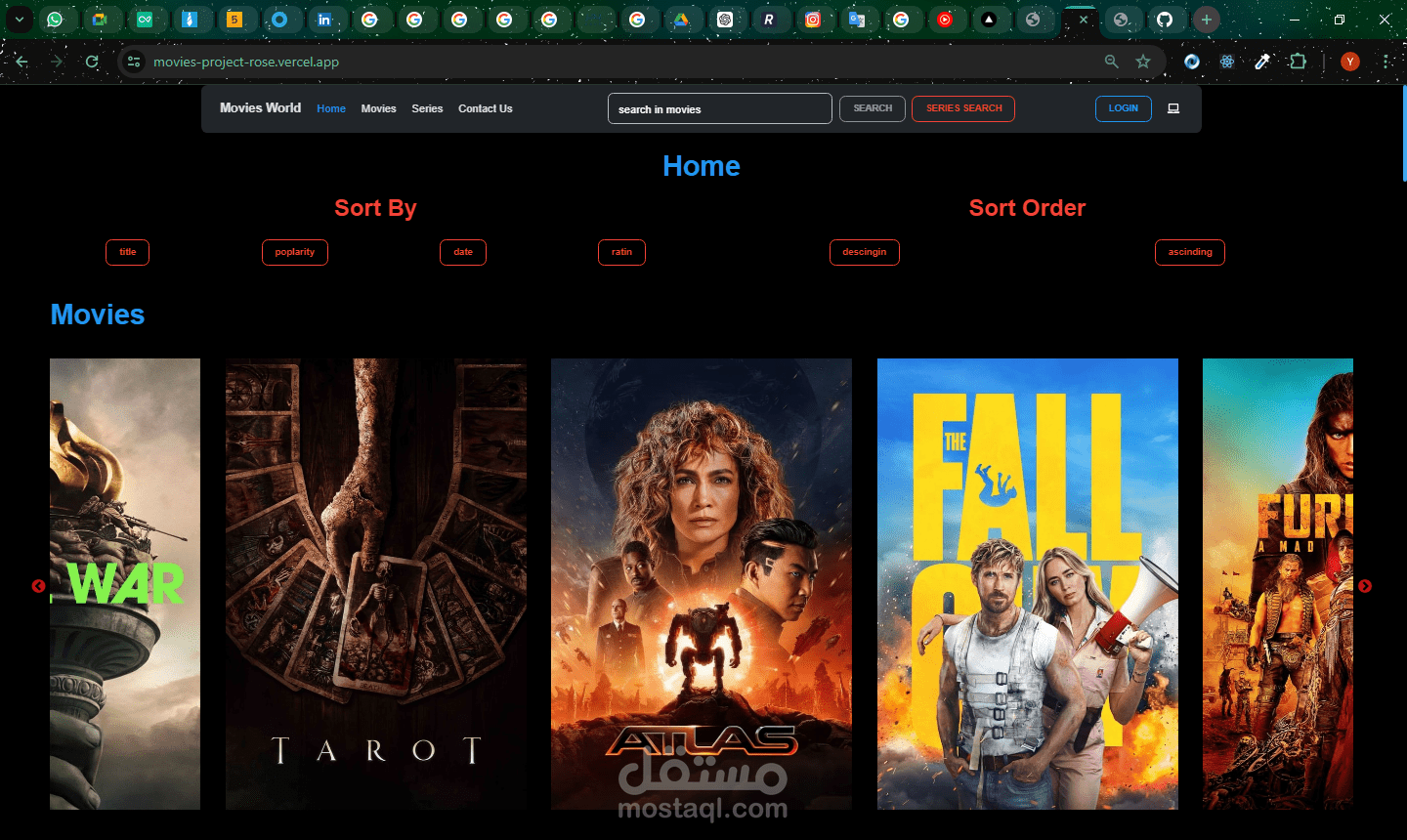Open the React Developer Tools extension
Image resolution: width=1407 pixels, height=840 pixels.
pyautogui.click(x=1227, y=62)
